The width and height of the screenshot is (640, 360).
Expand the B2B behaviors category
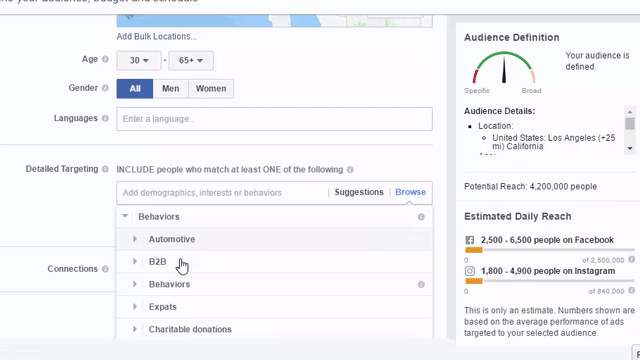135,262
